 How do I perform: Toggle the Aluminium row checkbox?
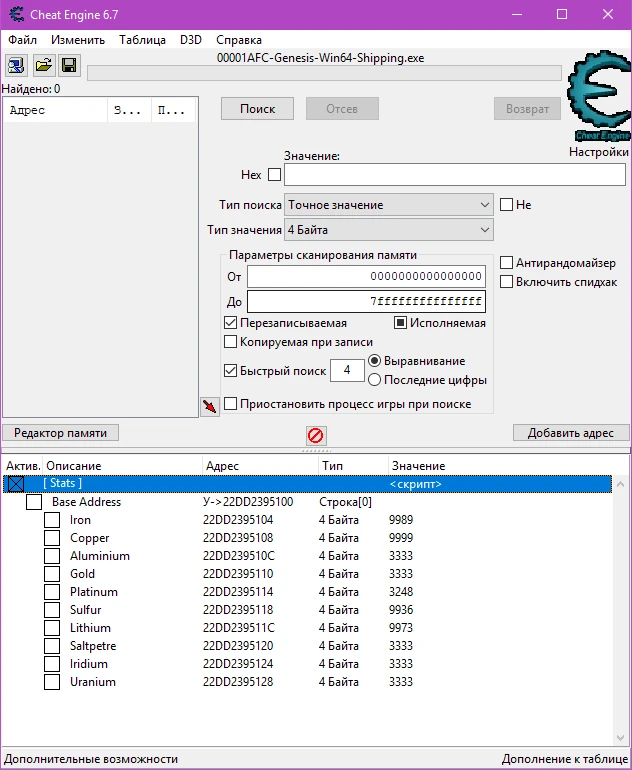coord(52,556)
